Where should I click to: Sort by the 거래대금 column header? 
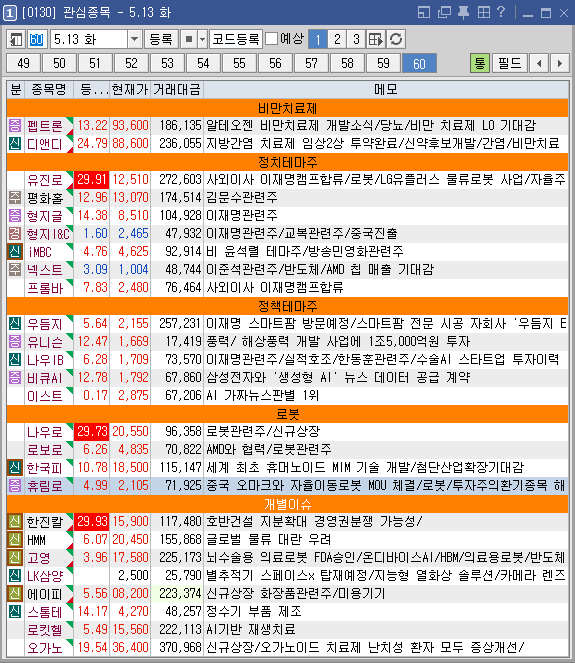(177, 90)
